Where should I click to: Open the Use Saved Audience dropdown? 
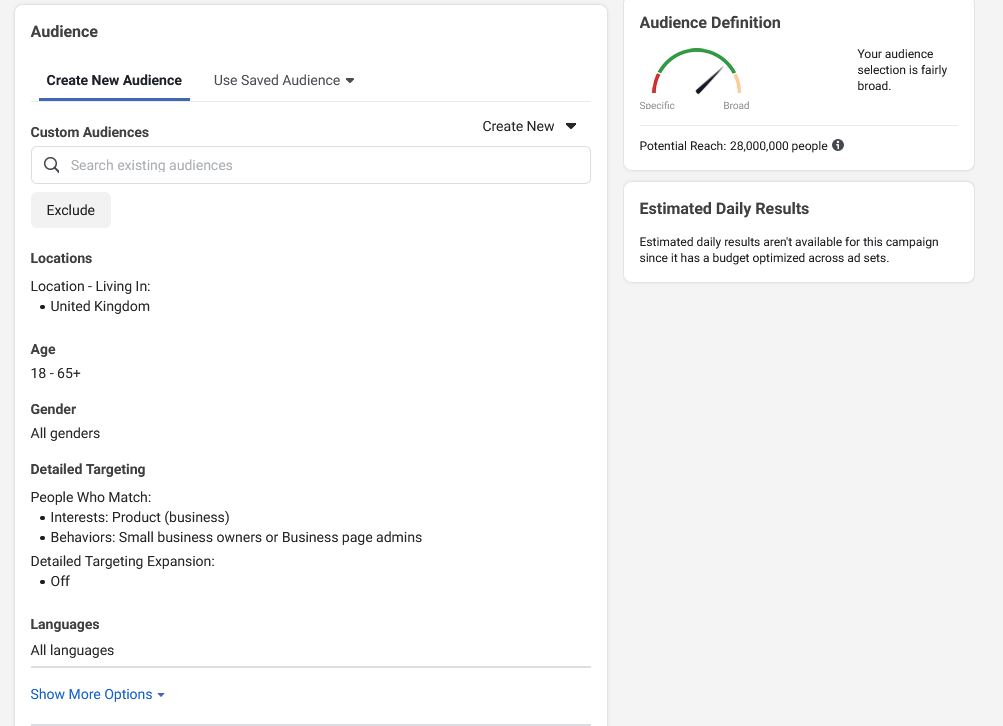(284, 81)
